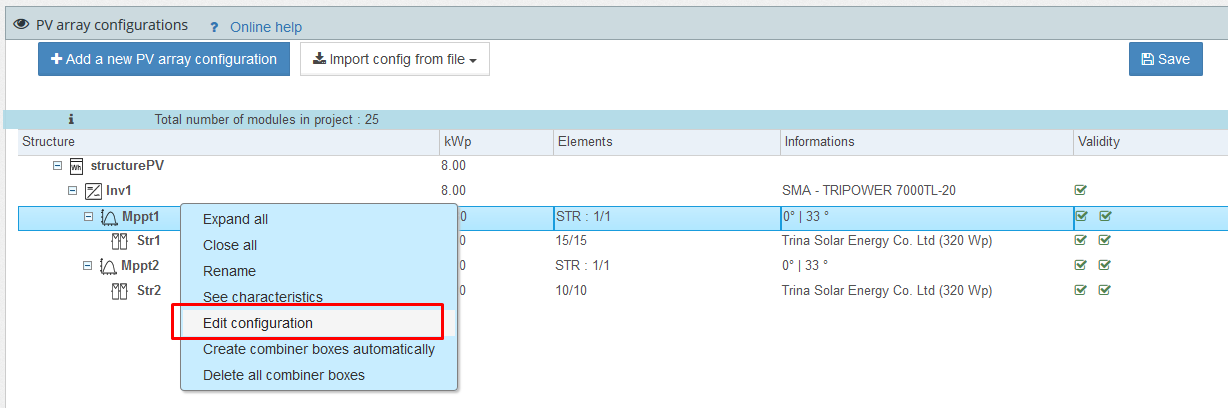
Task: Collapse the structurePV tree node
Action: (58, 165)
